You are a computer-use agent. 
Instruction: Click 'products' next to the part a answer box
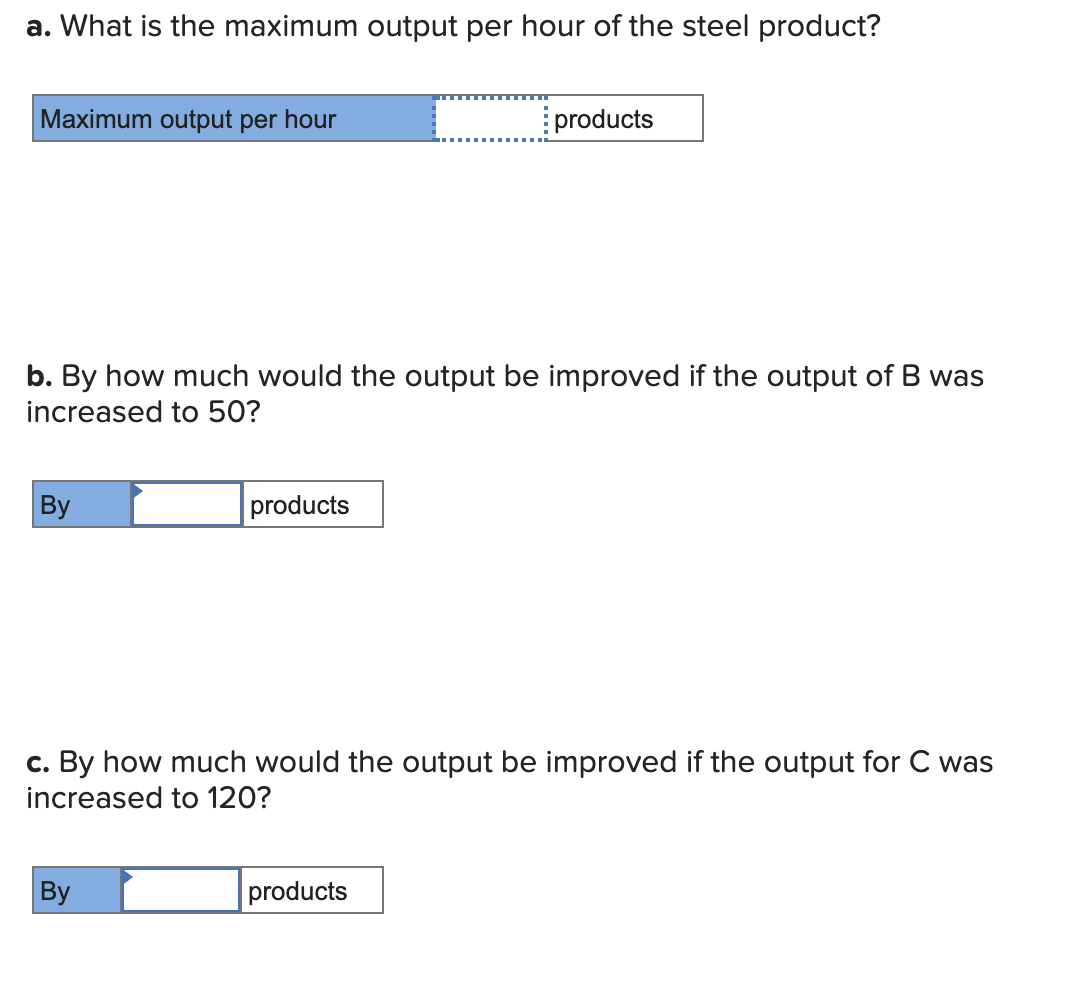(604, 118)
